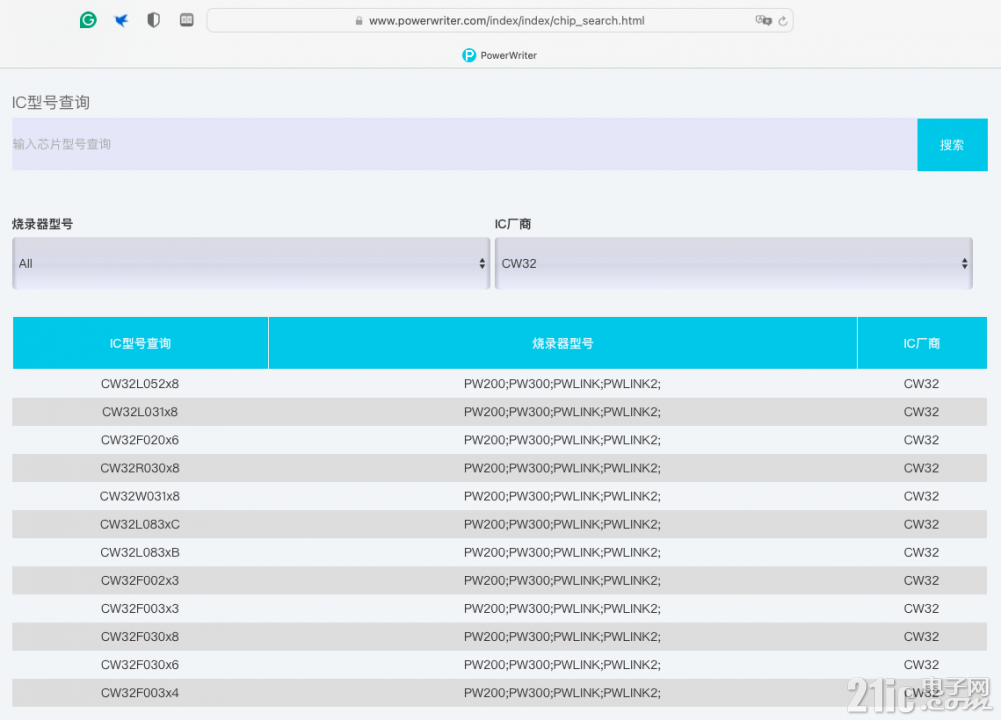The height and width of the screenshot is (720, 1001).
Task: Click CW32 vendor cell in CW32L052x8 row
Action: coord(921,384)
